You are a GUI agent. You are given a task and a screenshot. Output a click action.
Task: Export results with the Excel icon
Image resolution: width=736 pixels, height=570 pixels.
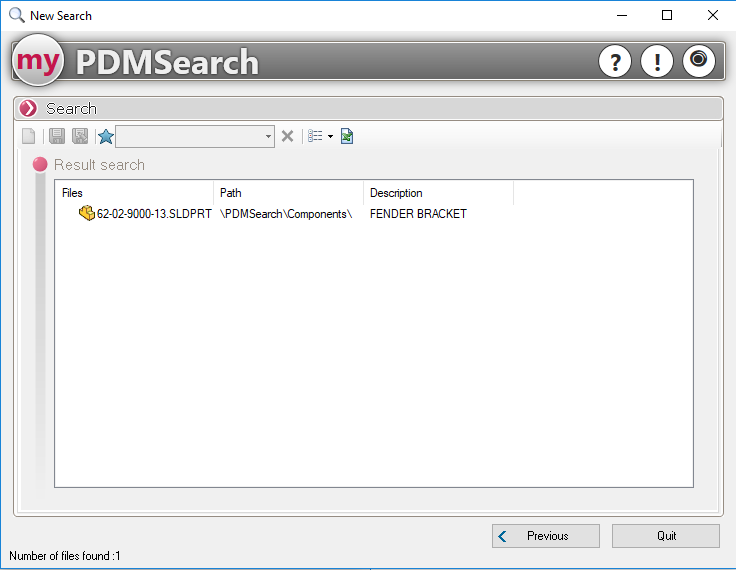347,136
